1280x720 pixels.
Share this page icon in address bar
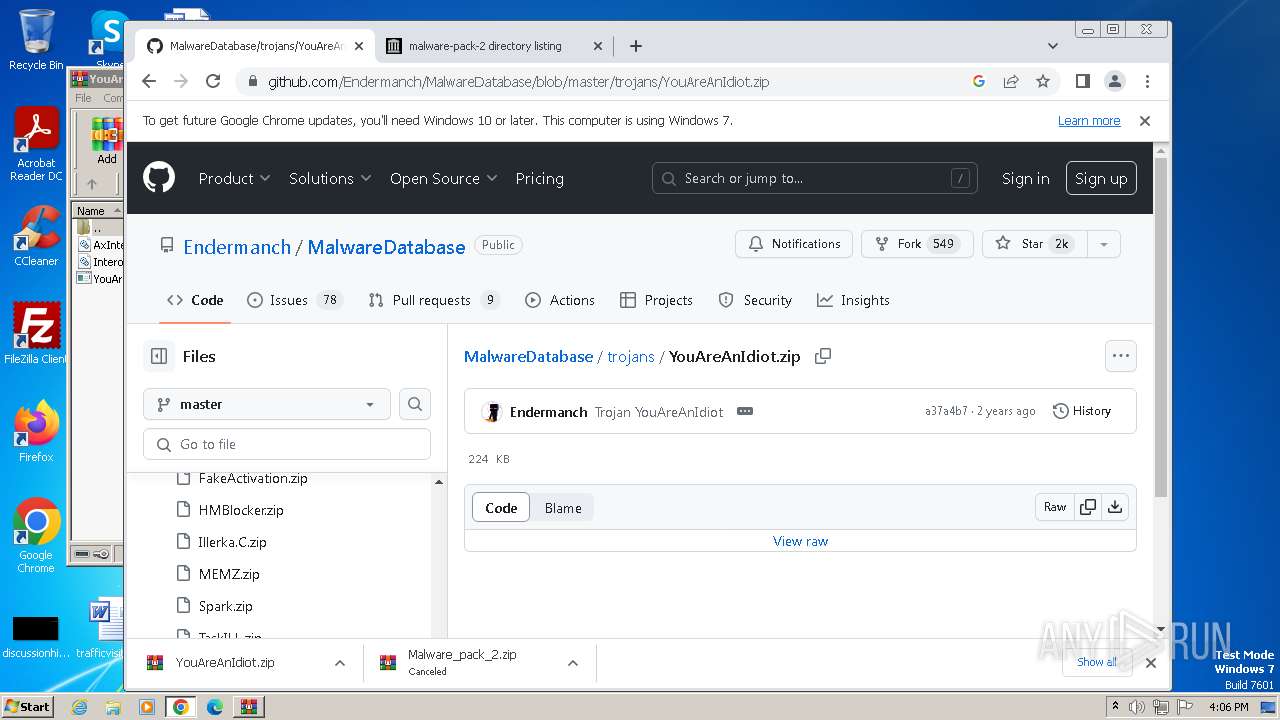pyautogui.click(x=1011, y=81)
